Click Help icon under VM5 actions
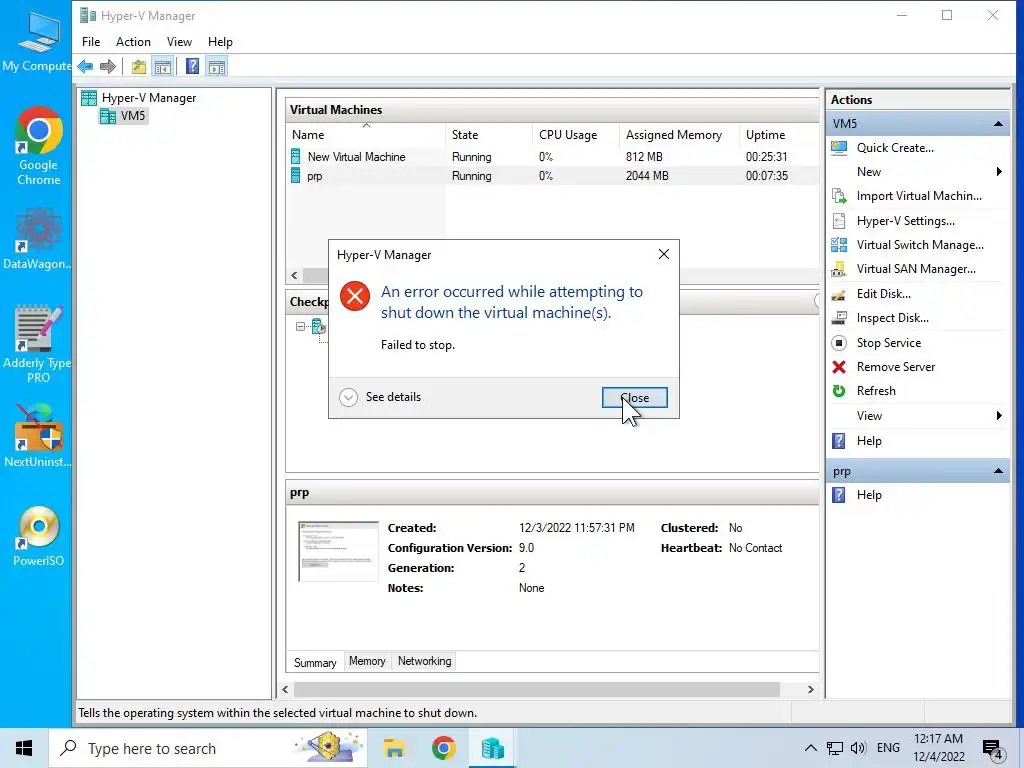Screen dimensions: 1024x768 point(839,441)
